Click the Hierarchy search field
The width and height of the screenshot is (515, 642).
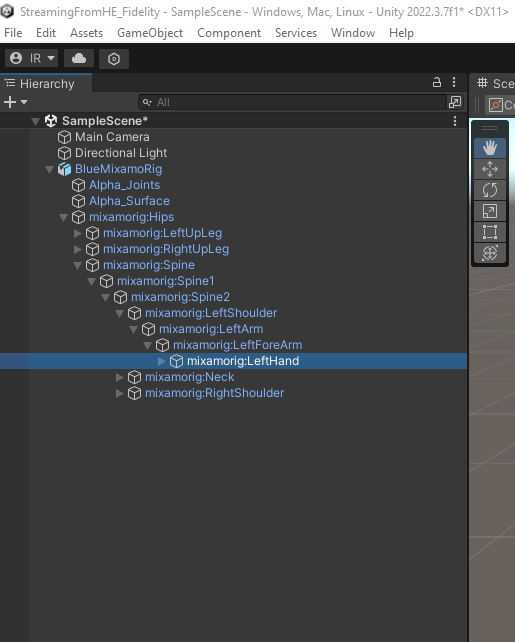(292, 102)
